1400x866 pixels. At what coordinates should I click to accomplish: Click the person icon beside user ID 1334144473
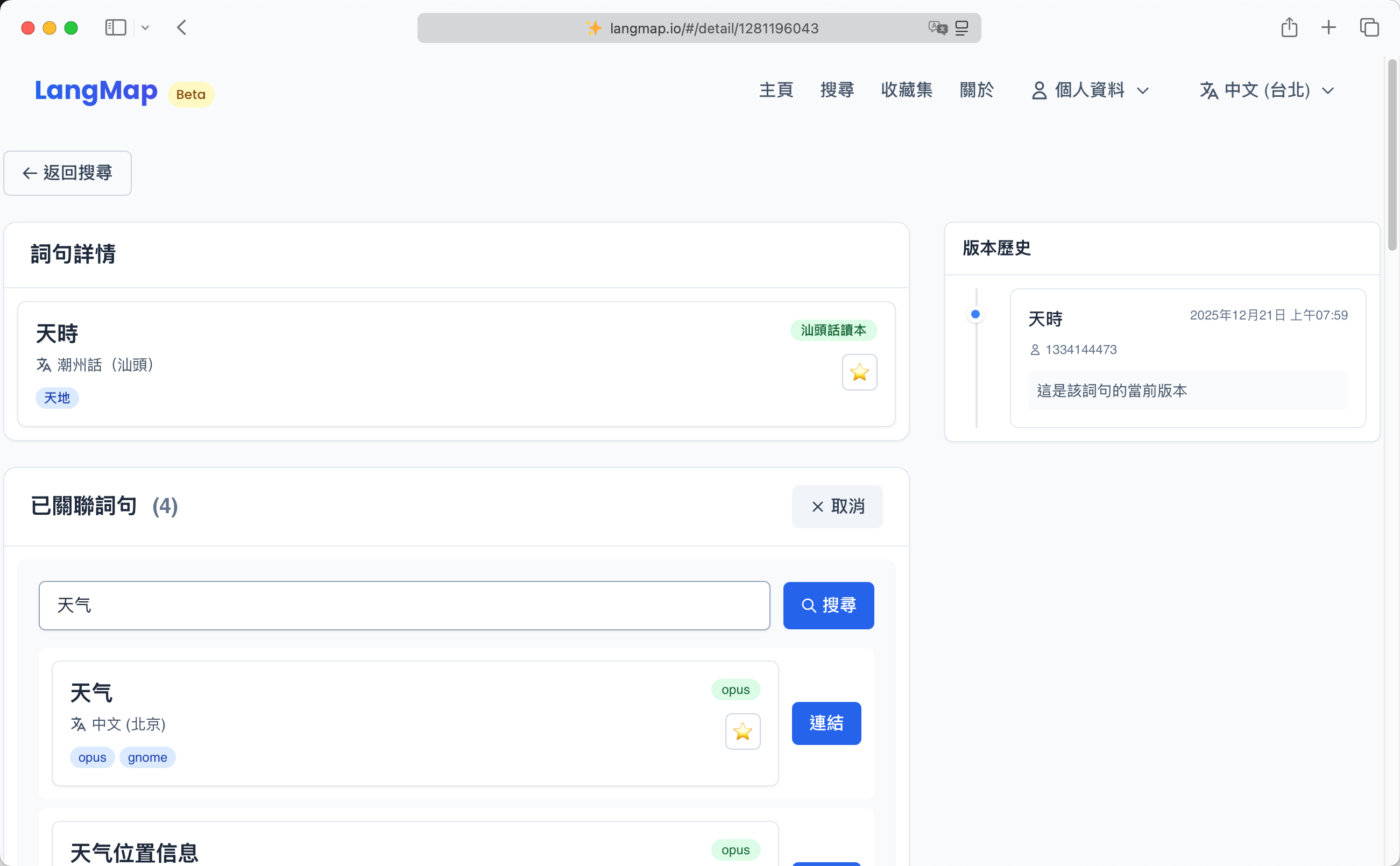pos(1036,350)
